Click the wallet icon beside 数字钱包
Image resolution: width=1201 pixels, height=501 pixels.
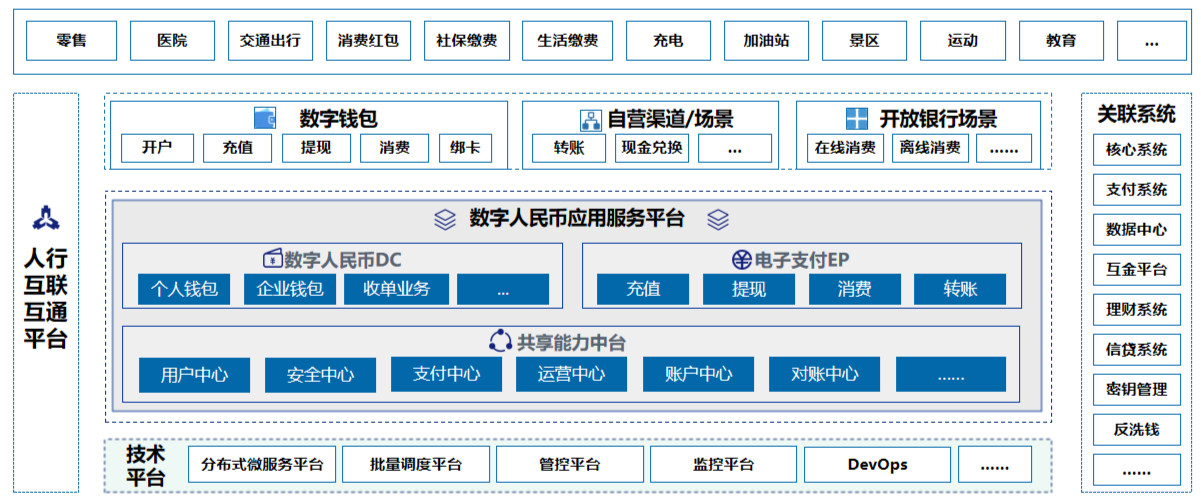click(265, 118)
